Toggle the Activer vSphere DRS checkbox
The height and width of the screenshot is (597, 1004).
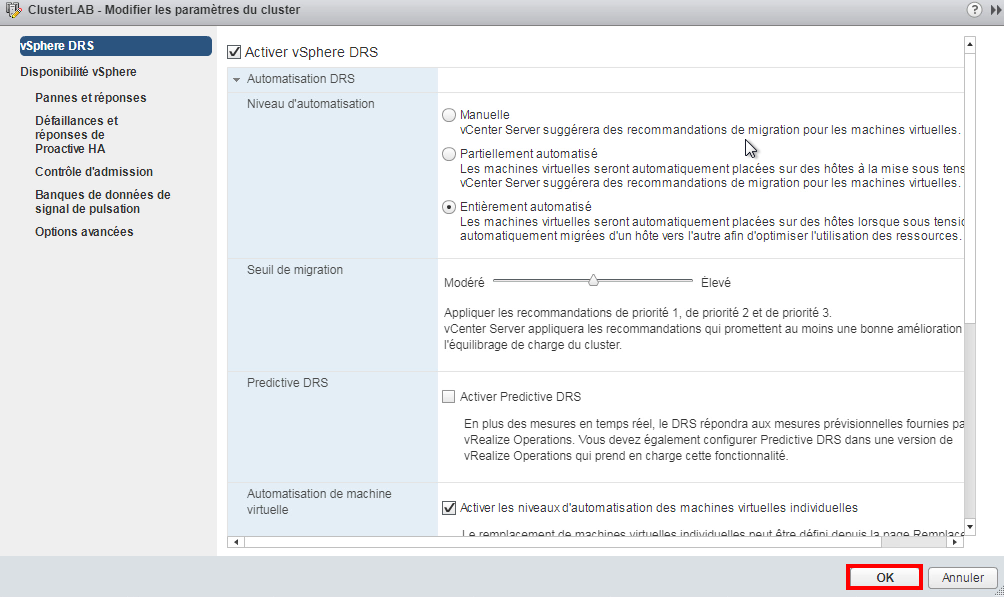[x=234, y=53]
